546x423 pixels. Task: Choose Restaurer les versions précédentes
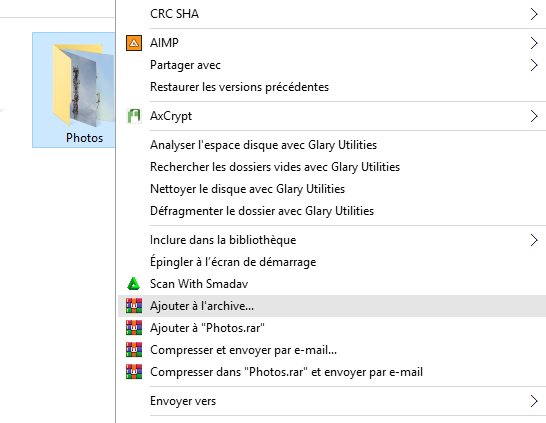(239, 87)
